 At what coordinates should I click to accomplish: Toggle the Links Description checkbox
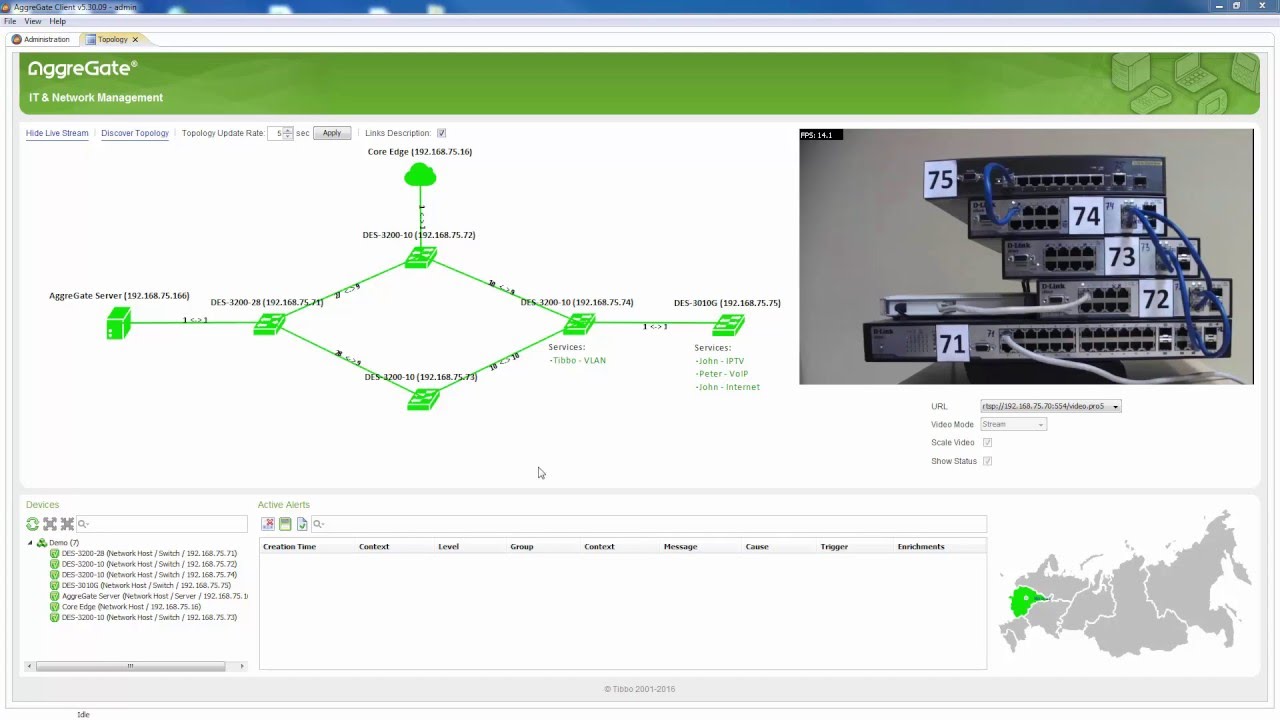[441, 133]
